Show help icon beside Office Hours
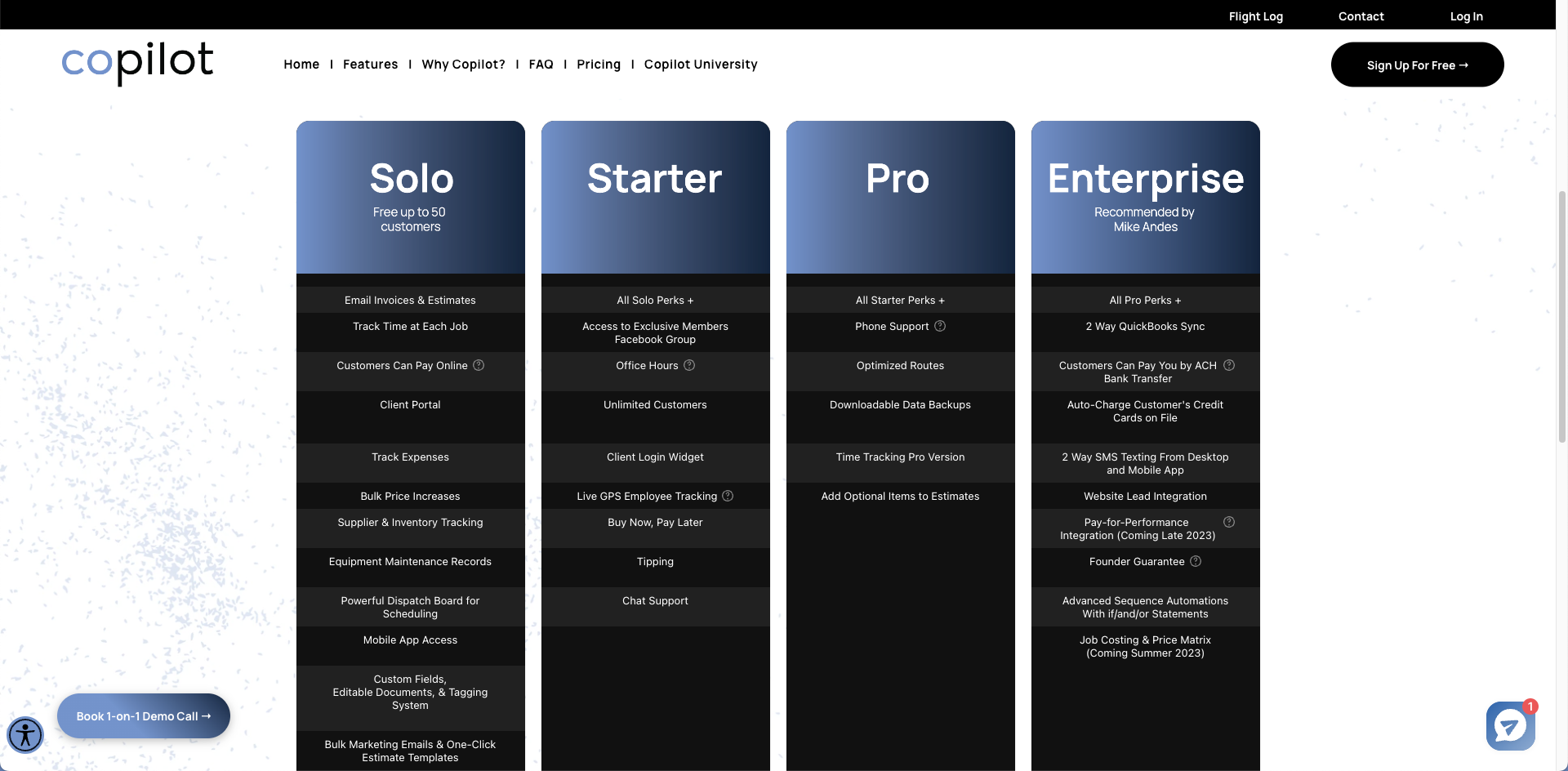The height and width of the screenshot is (771, 1568). pyautogui.click(x=689, y=365)
